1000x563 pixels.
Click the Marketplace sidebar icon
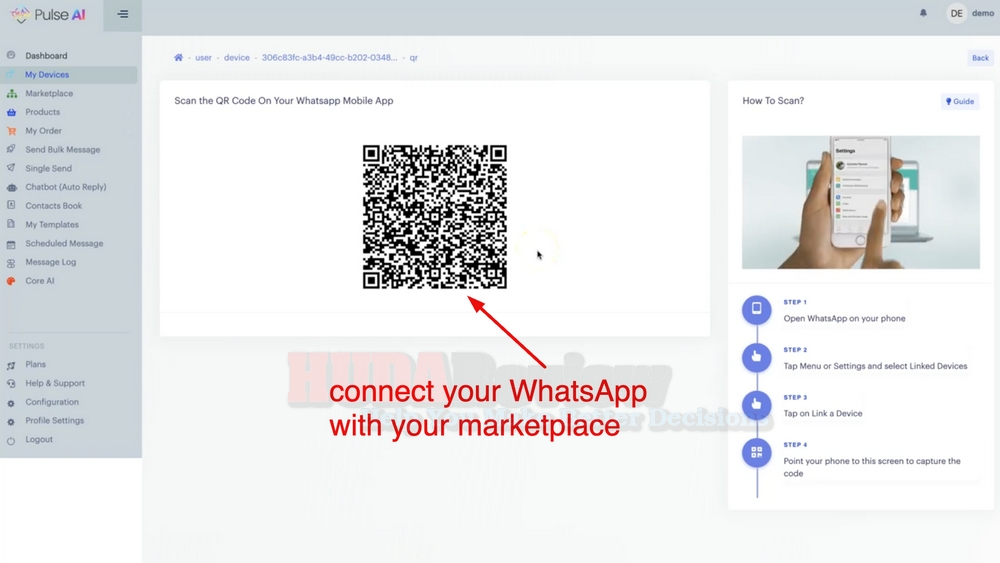pos(11,94)
